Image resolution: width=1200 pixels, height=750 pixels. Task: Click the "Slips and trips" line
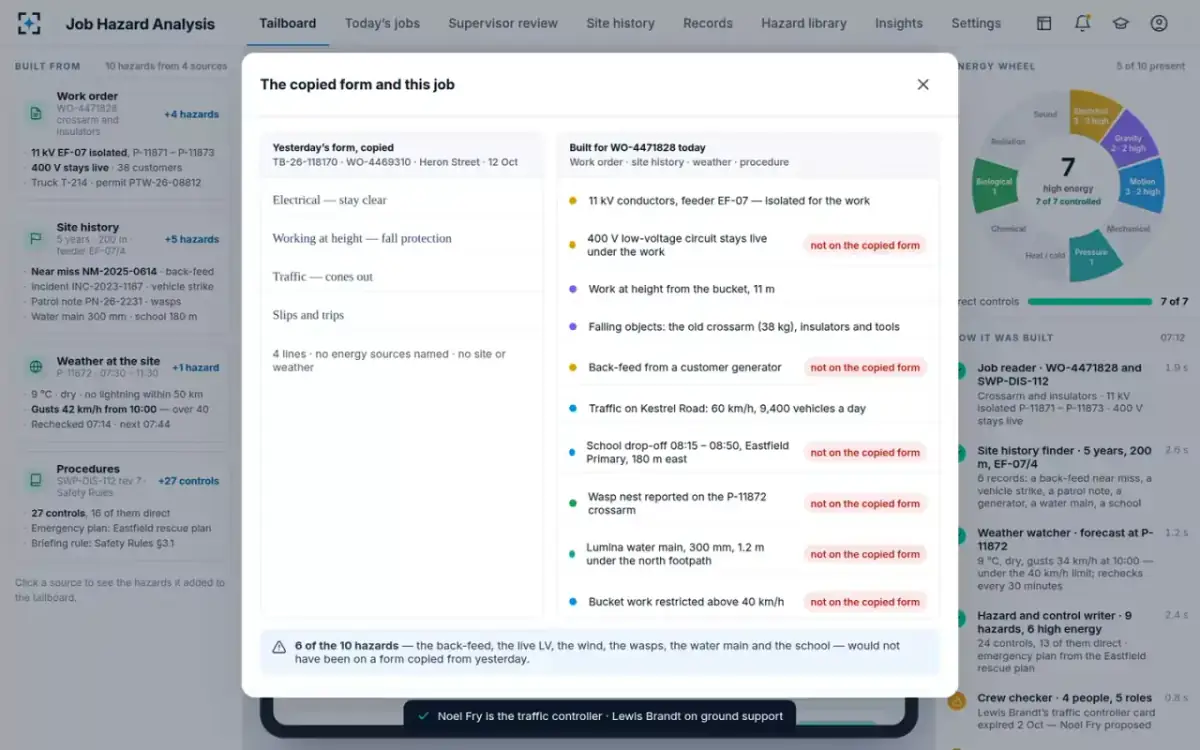[401, 315]
